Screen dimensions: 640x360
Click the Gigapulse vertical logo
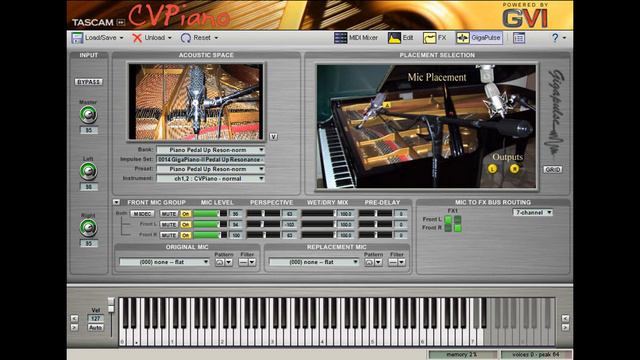click(555, 113)
